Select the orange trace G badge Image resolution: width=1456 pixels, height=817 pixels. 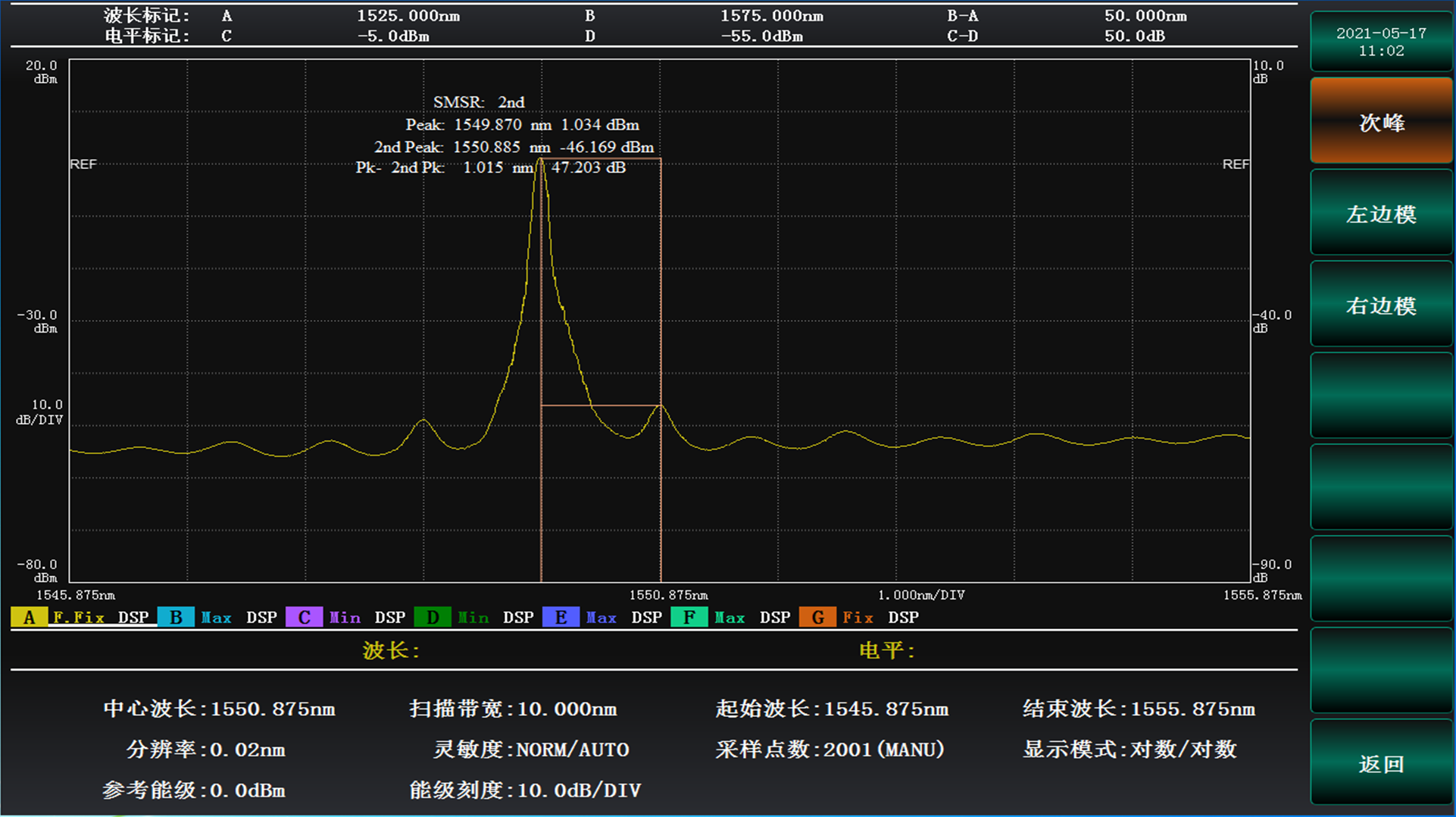click(817, 618)
